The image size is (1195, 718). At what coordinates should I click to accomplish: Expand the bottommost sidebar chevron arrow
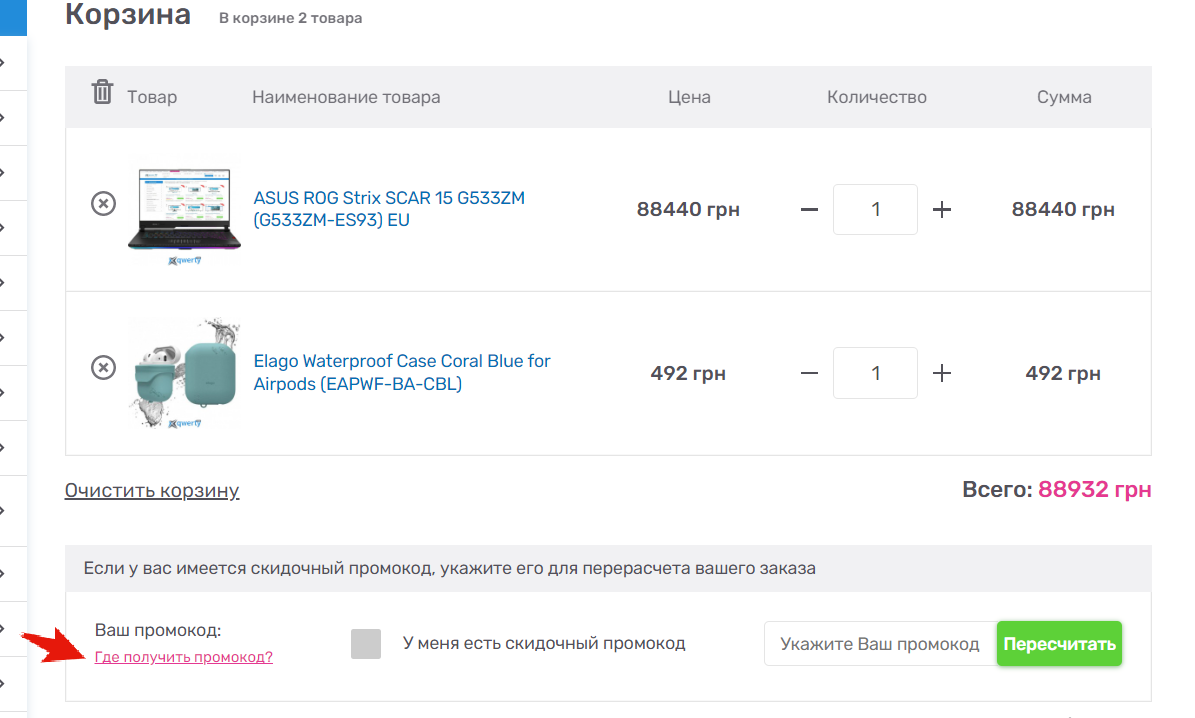[3, 684]
